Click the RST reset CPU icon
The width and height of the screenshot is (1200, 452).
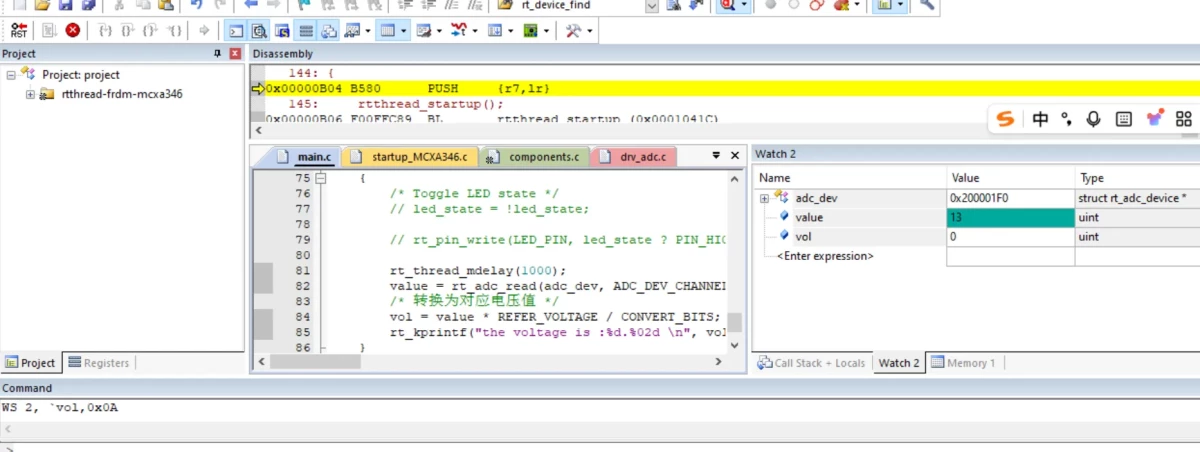[x=19, y=30]
